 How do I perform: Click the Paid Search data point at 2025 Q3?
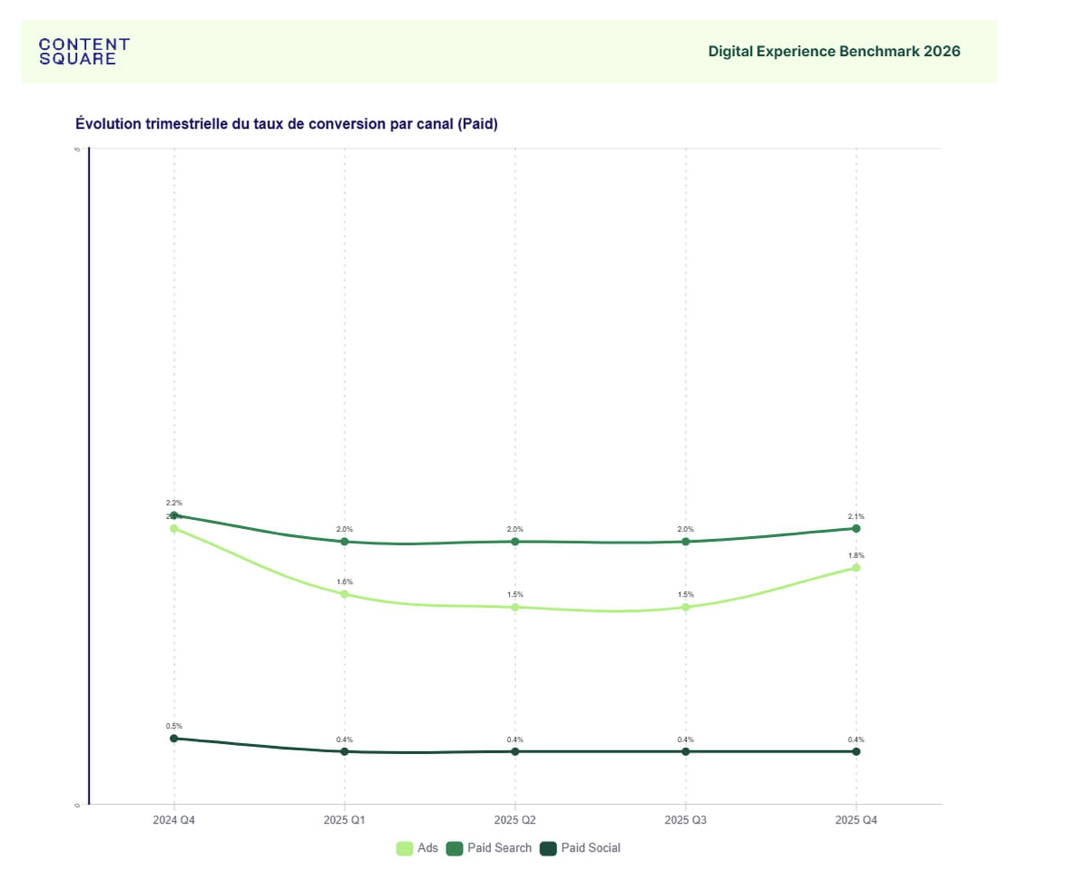(686, 542)
